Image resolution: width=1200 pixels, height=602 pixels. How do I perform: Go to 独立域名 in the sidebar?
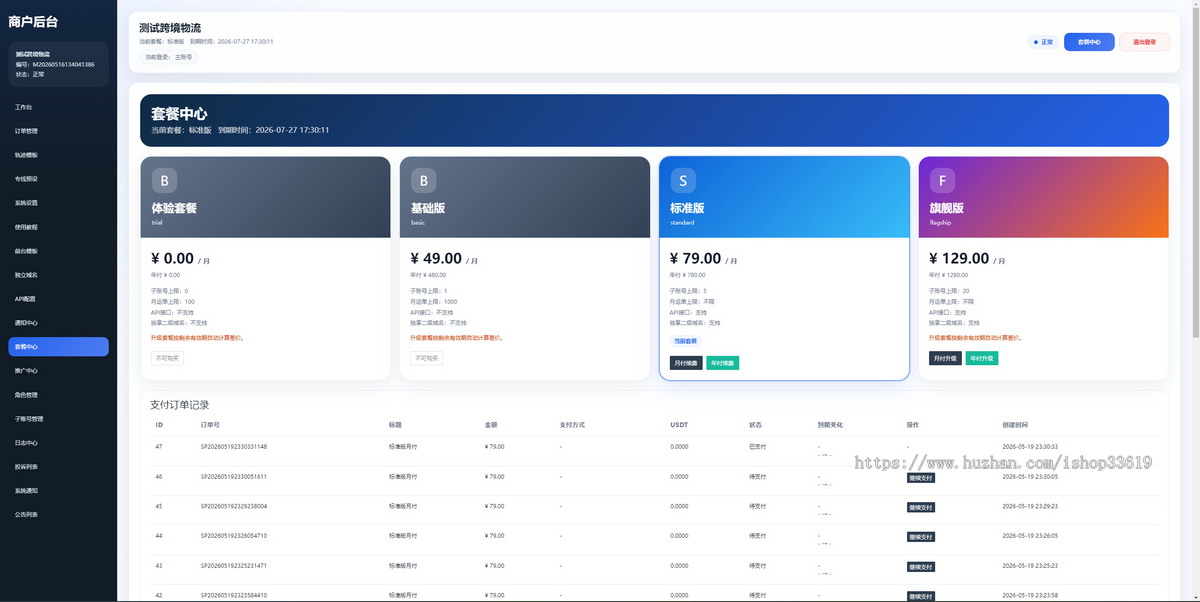click(58, 275)
